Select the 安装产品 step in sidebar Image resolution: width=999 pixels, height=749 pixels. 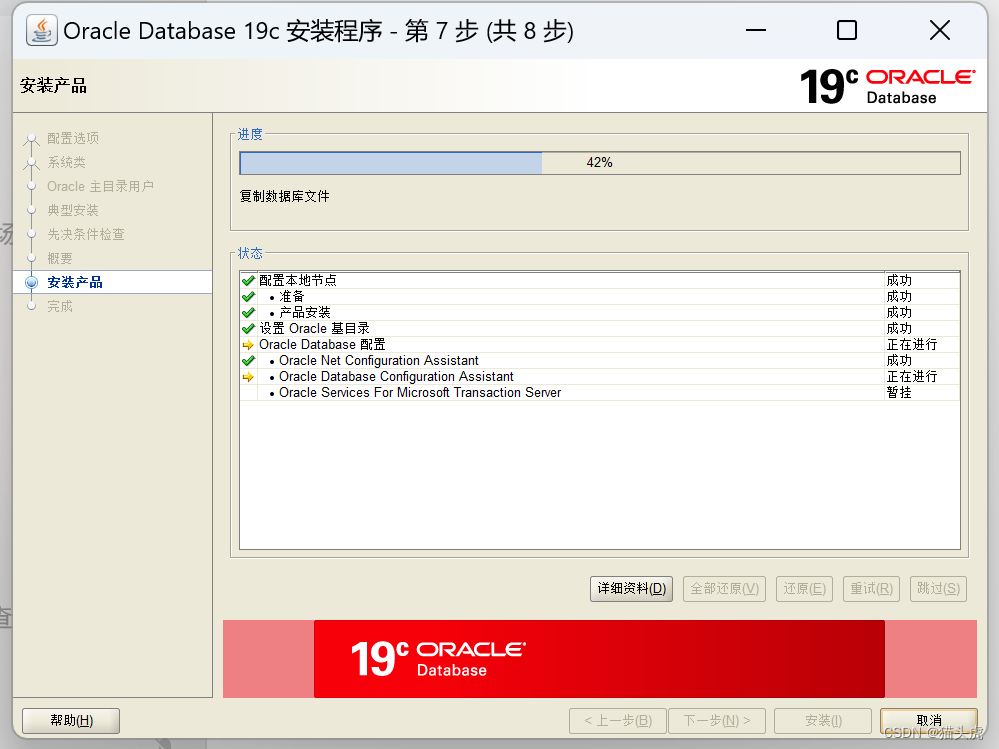coord(75,282)
